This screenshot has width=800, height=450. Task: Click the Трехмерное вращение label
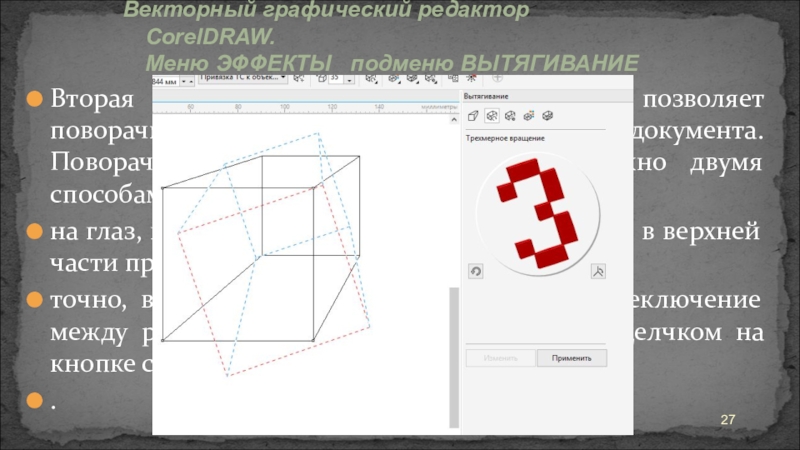coord(505,138)
